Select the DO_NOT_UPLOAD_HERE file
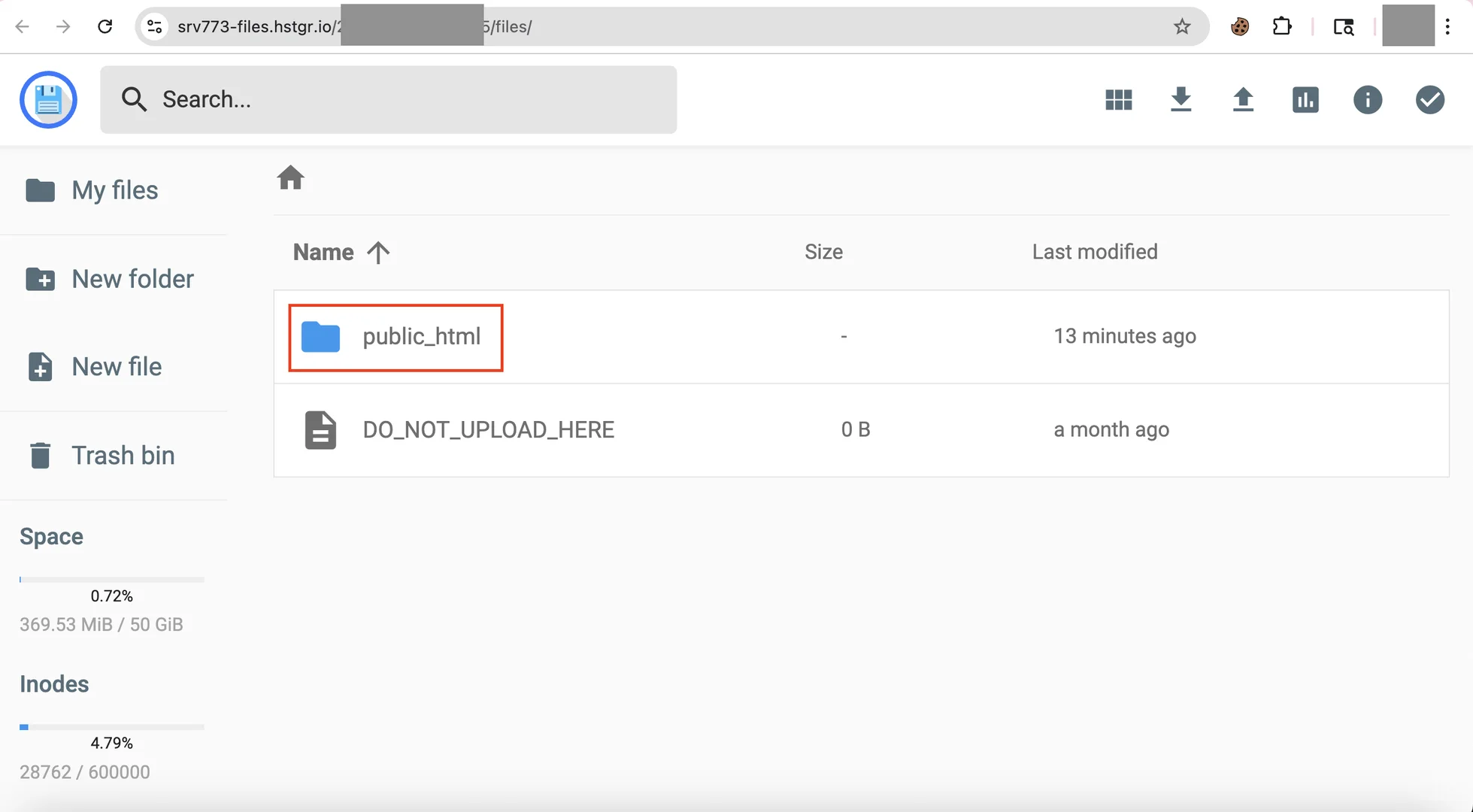 click(488, 430)
